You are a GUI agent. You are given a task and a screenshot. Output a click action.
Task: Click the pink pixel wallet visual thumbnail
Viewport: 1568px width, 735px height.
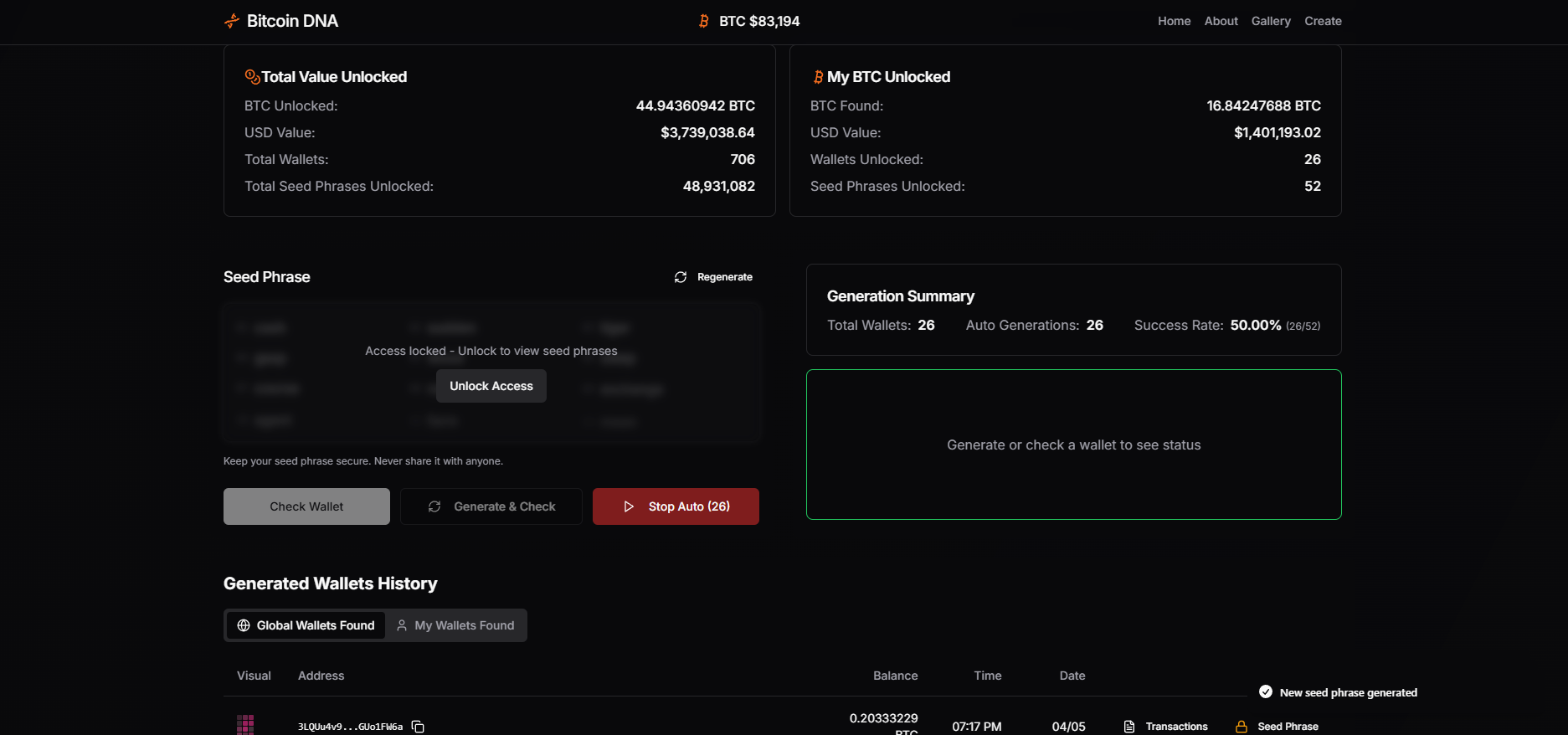(x=245, y=725)
